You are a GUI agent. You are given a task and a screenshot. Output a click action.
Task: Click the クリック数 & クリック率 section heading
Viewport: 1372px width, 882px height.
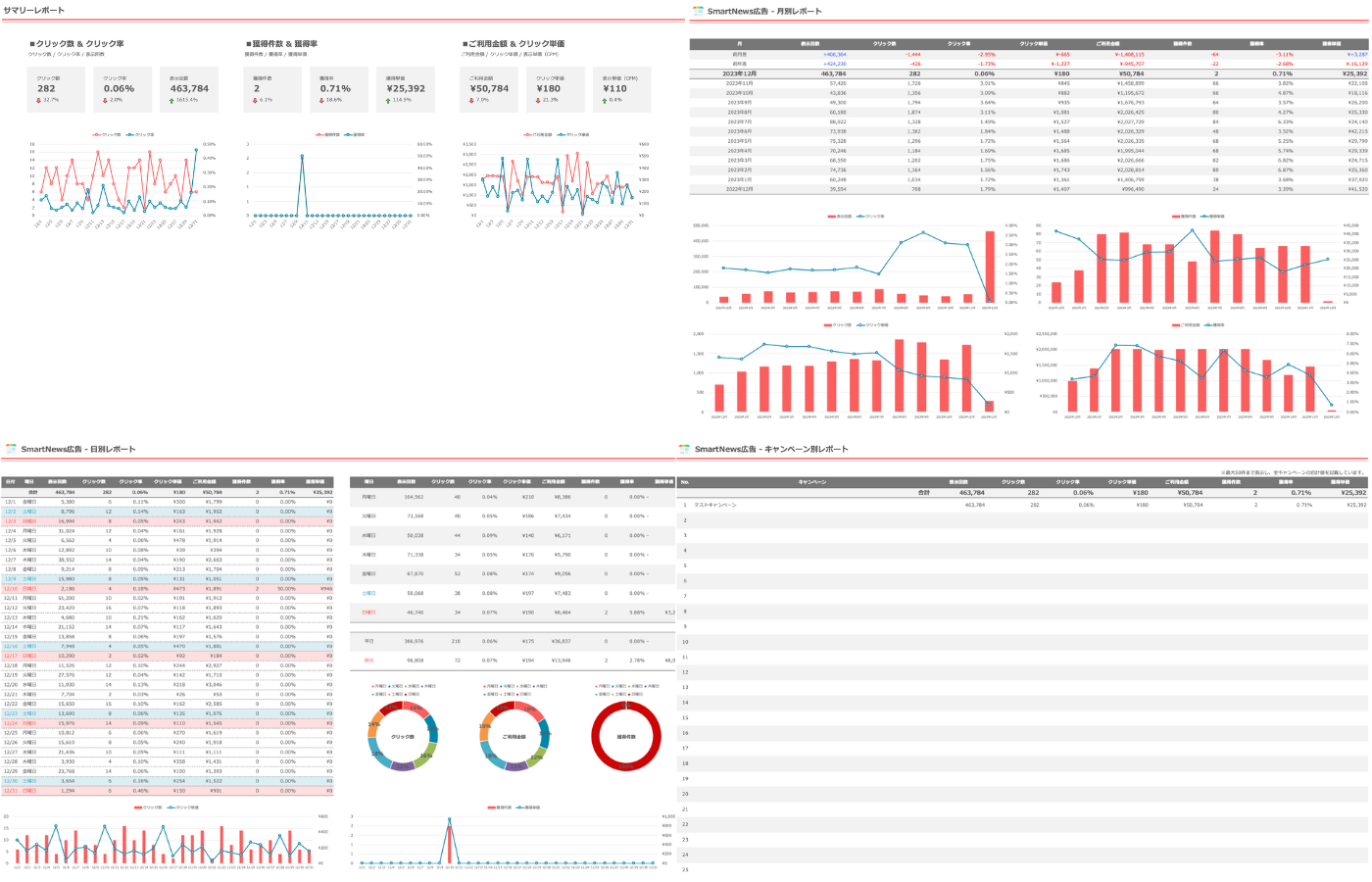click(x=77, y=44)
